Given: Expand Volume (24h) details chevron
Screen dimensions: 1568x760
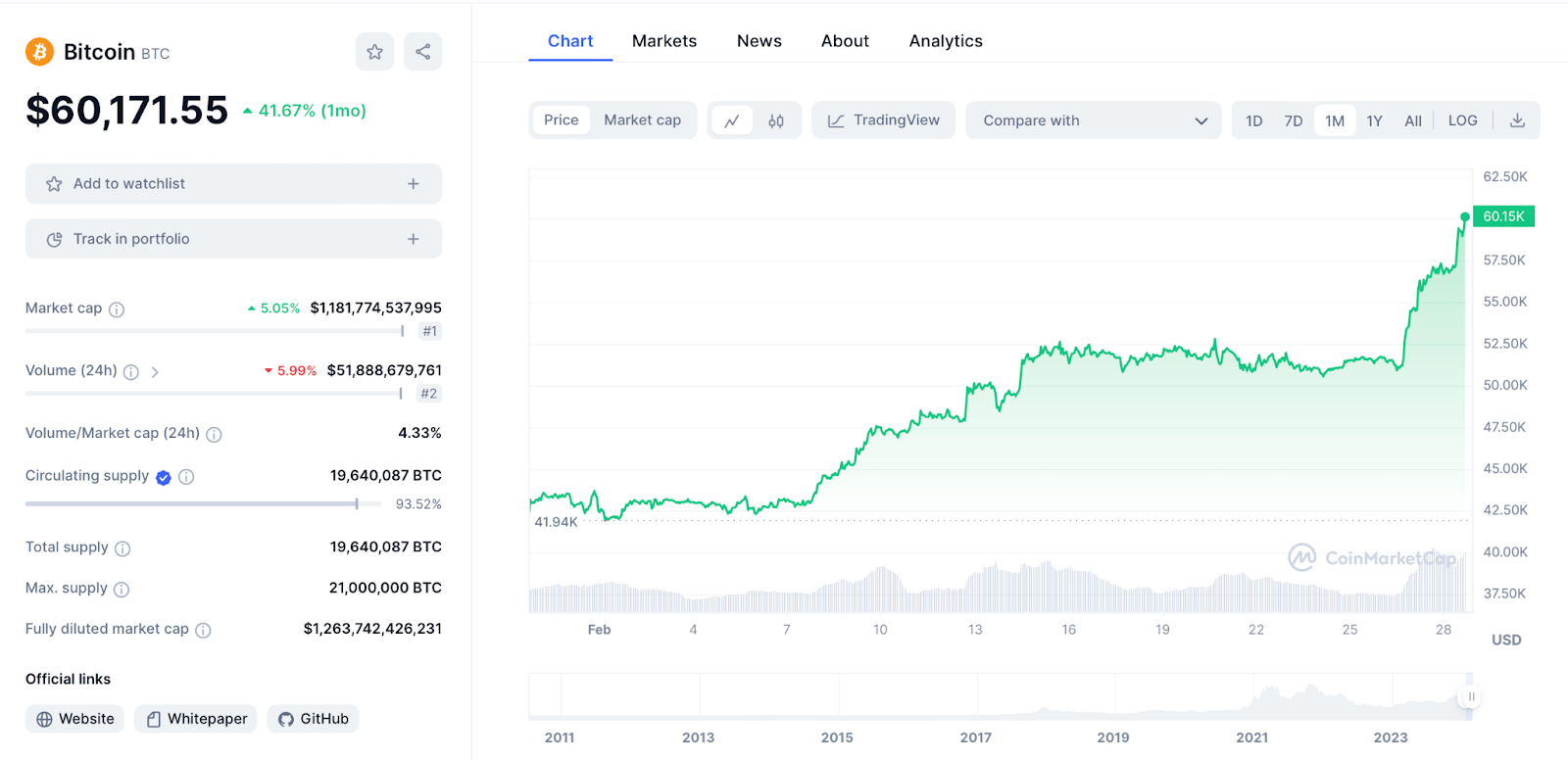Looking at the screenshot, I should 155,372.
